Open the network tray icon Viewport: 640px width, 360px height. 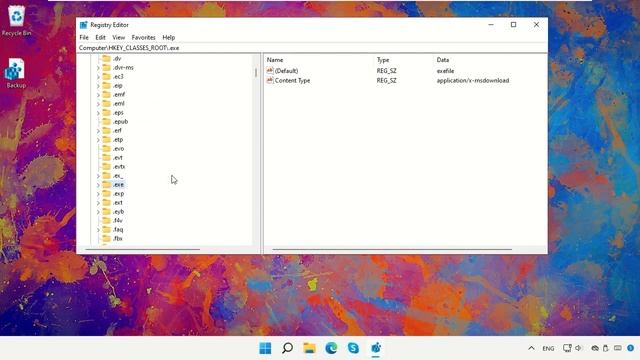tap(567, 348)
